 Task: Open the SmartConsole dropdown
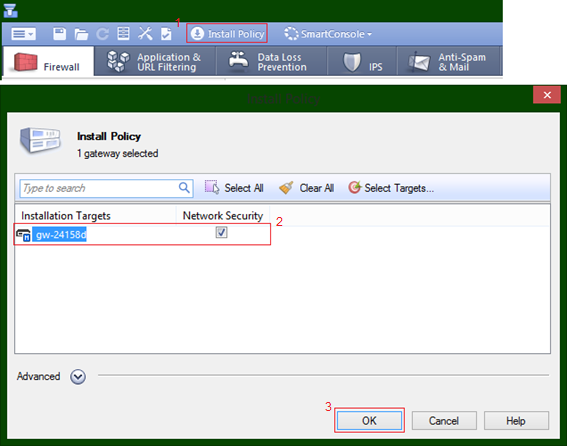tap(328, 34)
